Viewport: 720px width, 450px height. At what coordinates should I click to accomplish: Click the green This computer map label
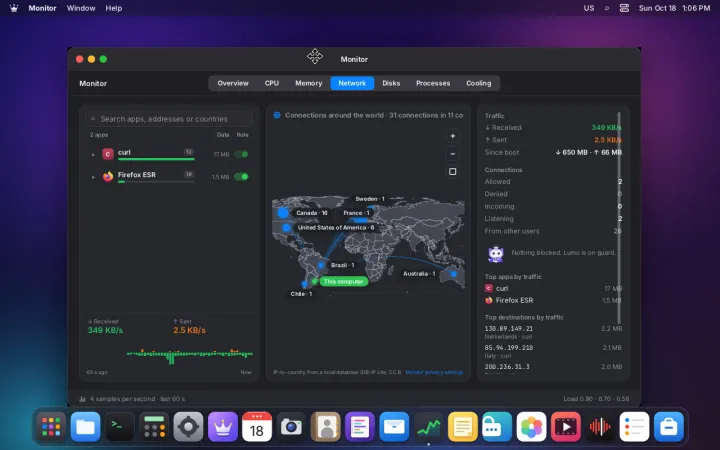point(343,281)
